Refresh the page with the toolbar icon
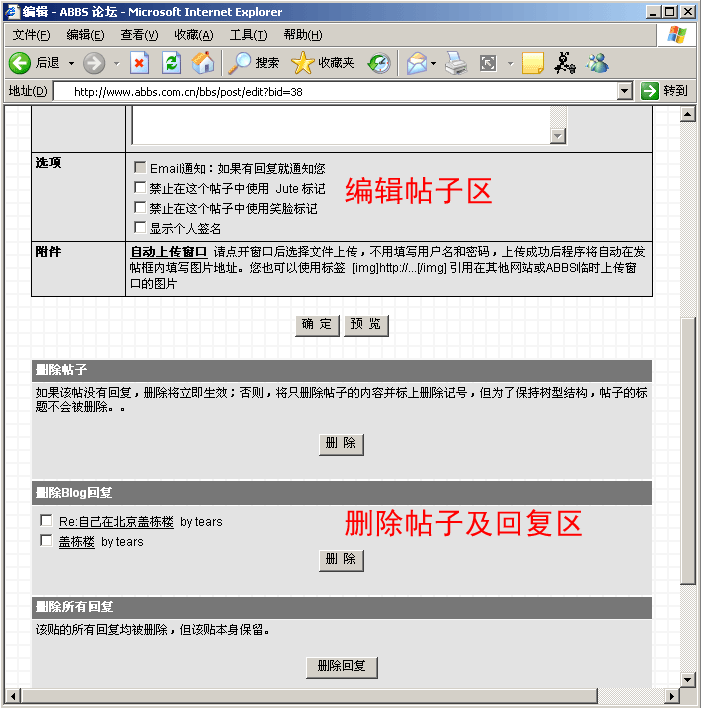 point(171,63)
